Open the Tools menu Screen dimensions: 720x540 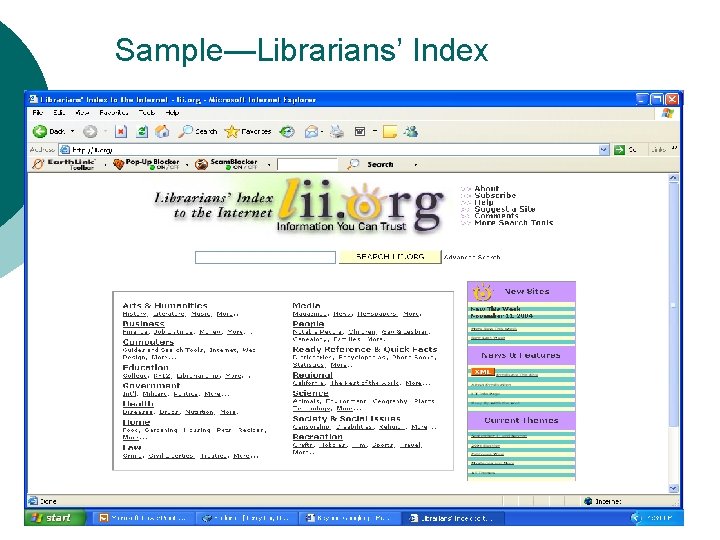(x=147, y=112)
